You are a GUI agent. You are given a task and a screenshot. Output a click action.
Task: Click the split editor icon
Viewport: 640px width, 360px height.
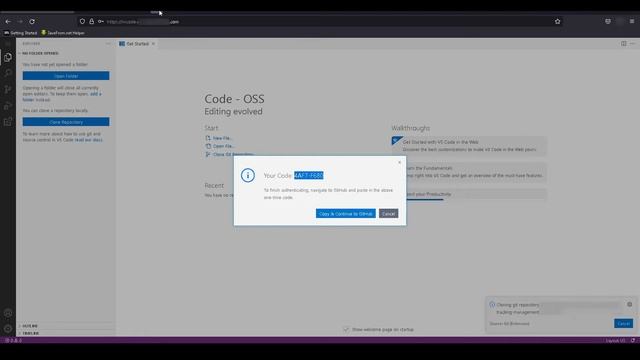click(624, 44)
